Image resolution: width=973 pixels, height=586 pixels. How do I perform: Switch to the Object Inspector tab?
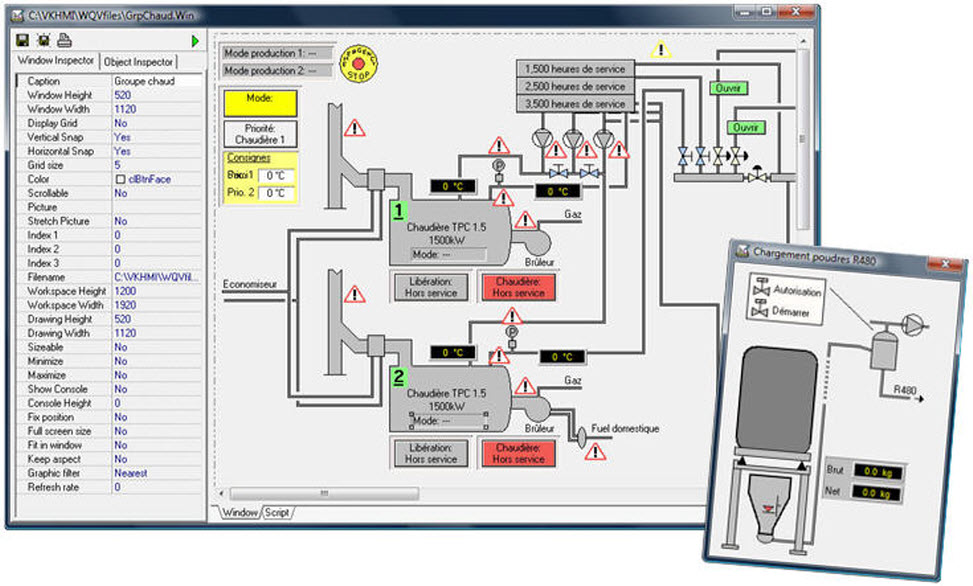(138, 61)
